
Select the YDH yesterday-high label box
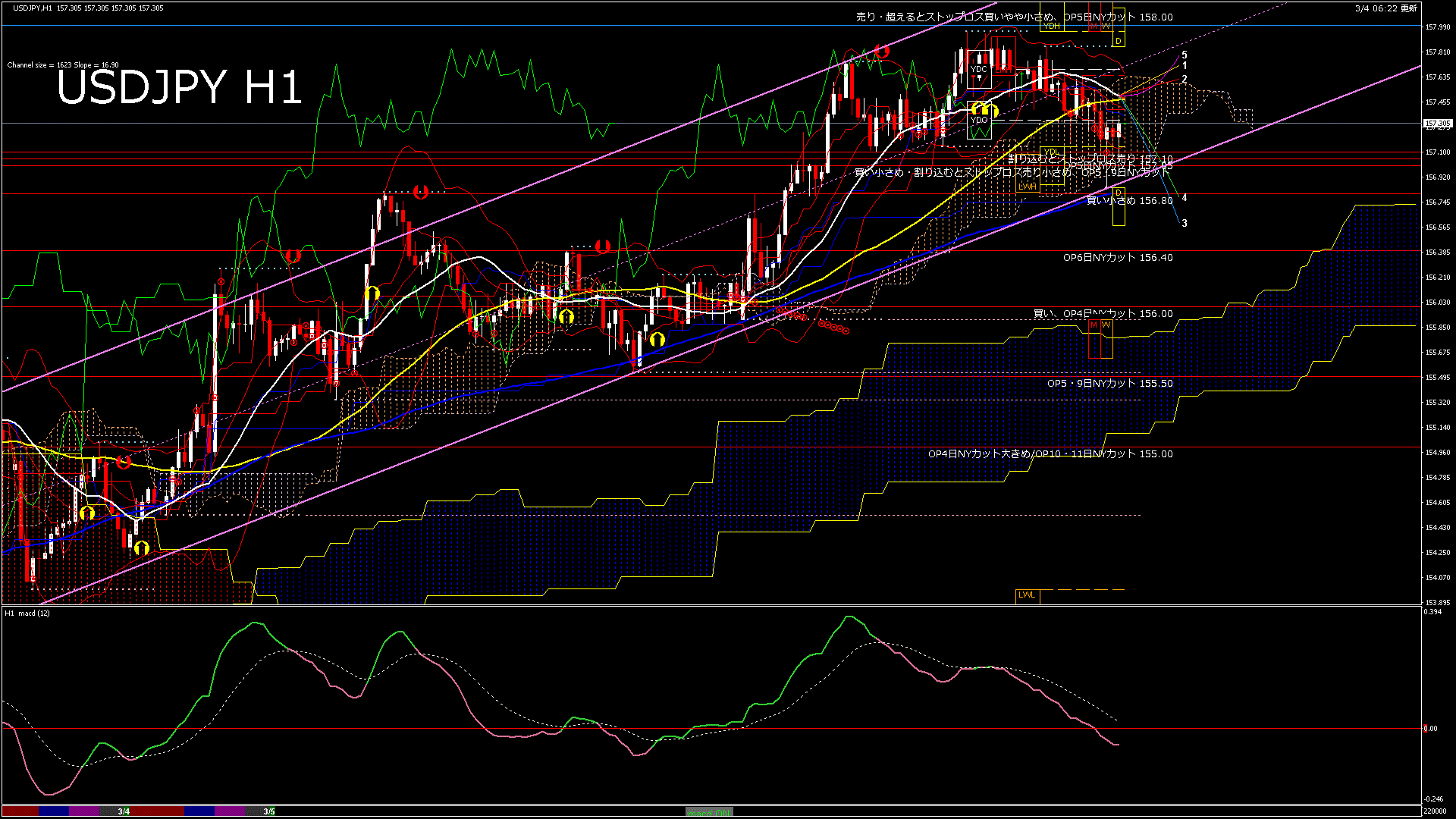1052,27
